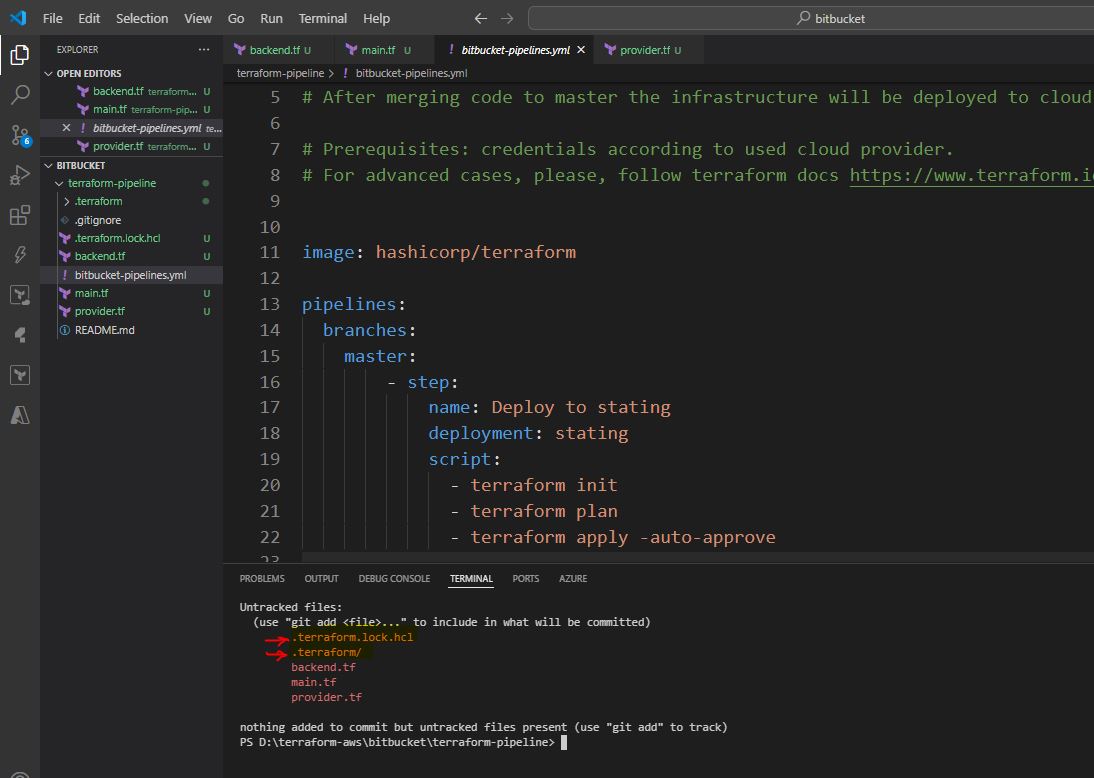This screenshot has height=778, width=1094.
Task: Switch to the provider.tf editor tab
Action: [644, 50]
